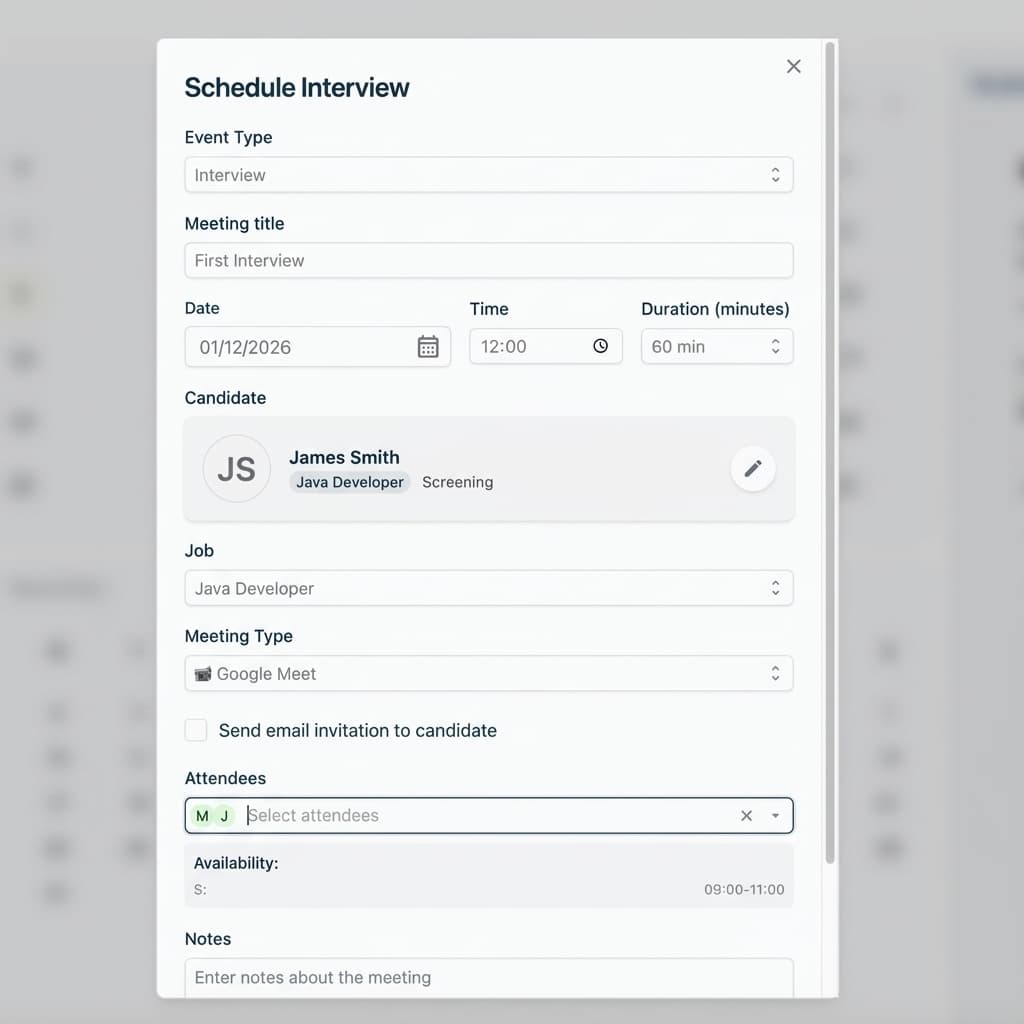Viewport: 1024px width, 1024px height.
Task: Click the M attendee avatar chip
Action: (x=201, y=815)
